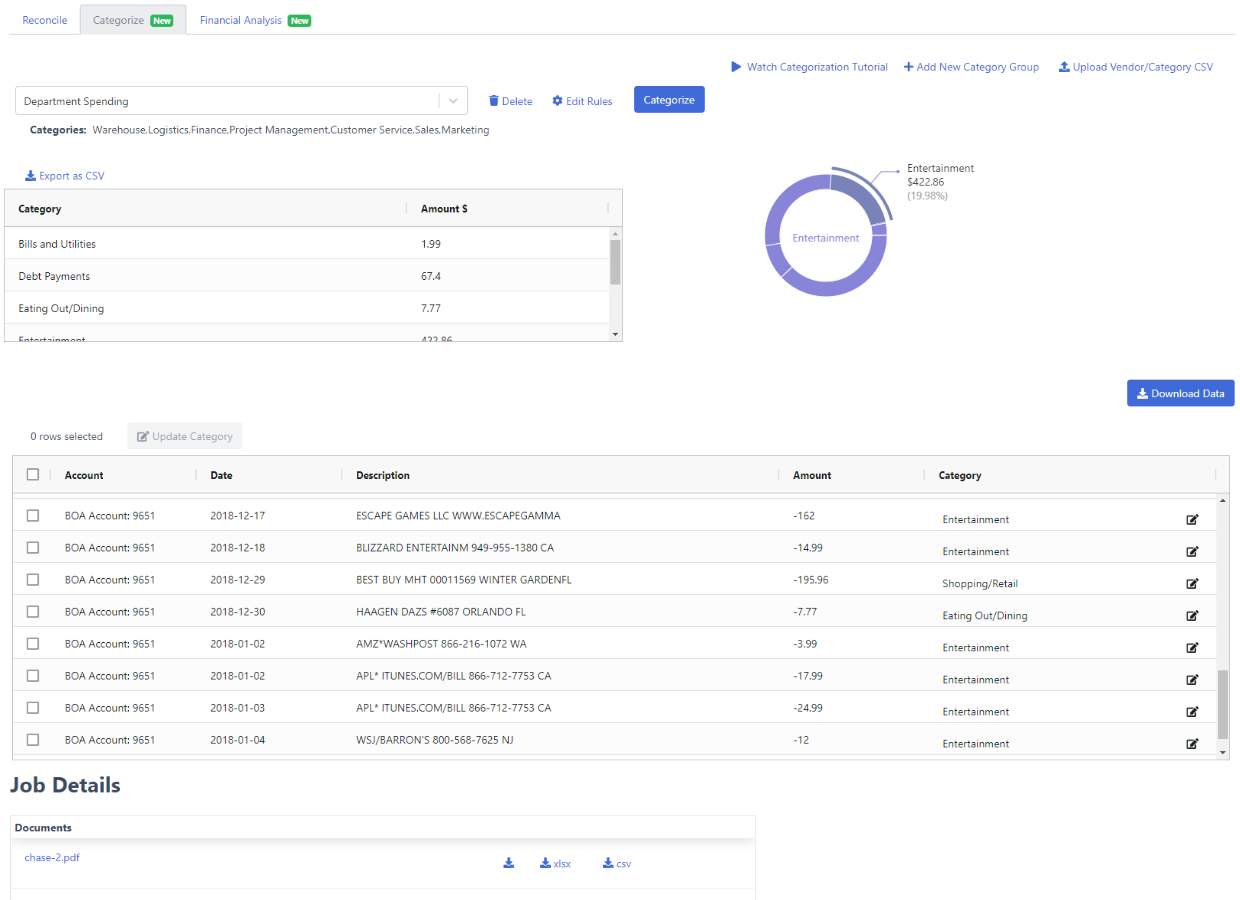This screenshot has width=1240, height=900.
Task: Click the Shopping/Retail category cell
Action: (x=980, y=583)
